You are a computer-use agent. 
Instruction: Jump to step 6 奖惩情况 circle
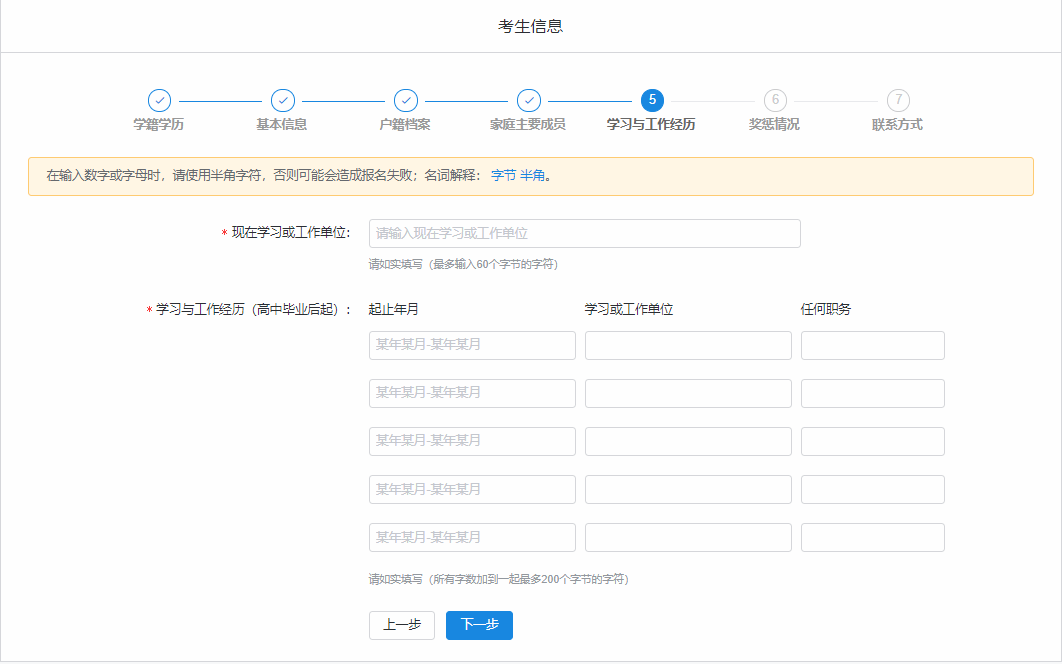[774, 100]
